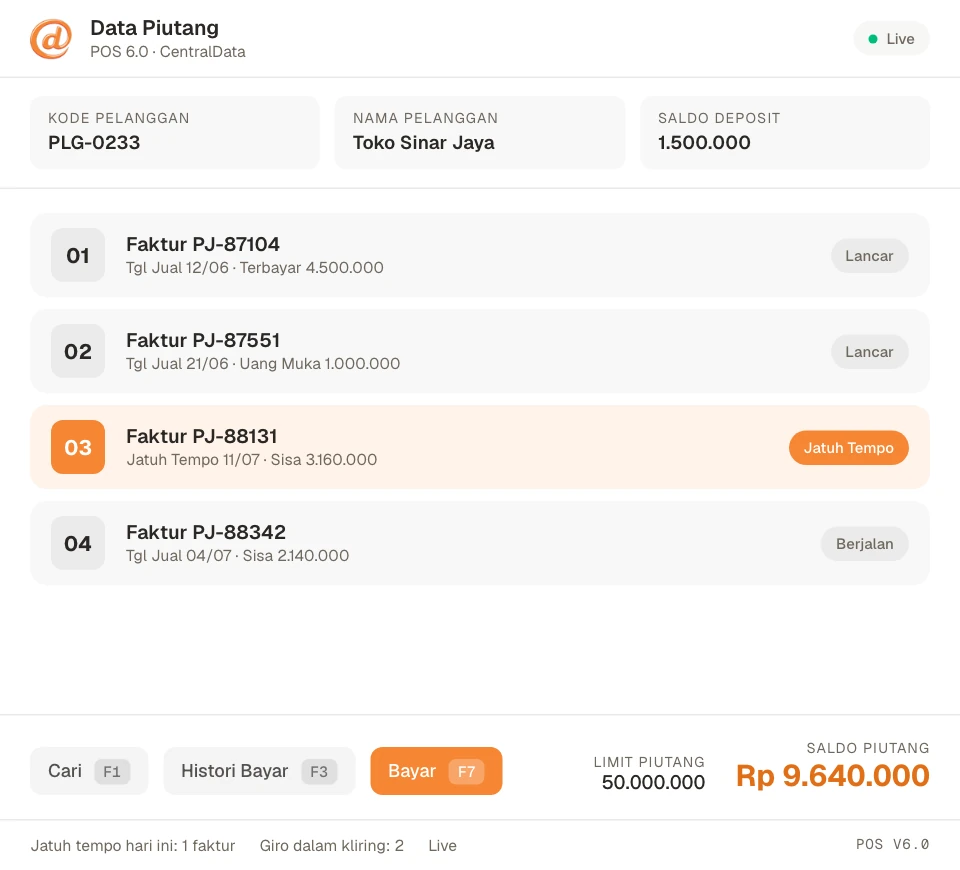Click 'Jatuh tempo hari ini: 1 faktur' status

pos(133,846)
